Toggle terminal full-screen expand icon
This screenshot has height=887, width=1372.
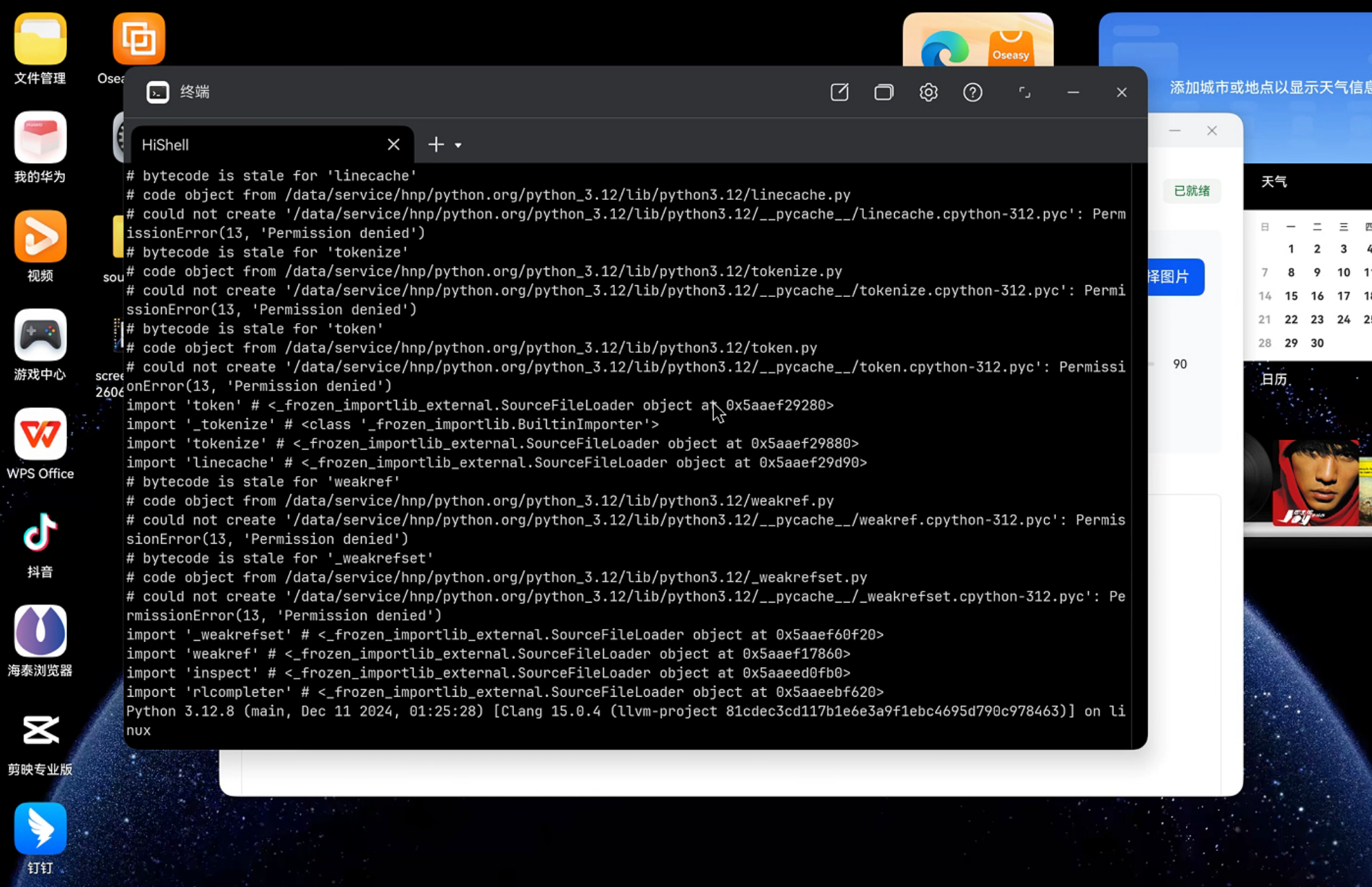(x=1025, y=92)
